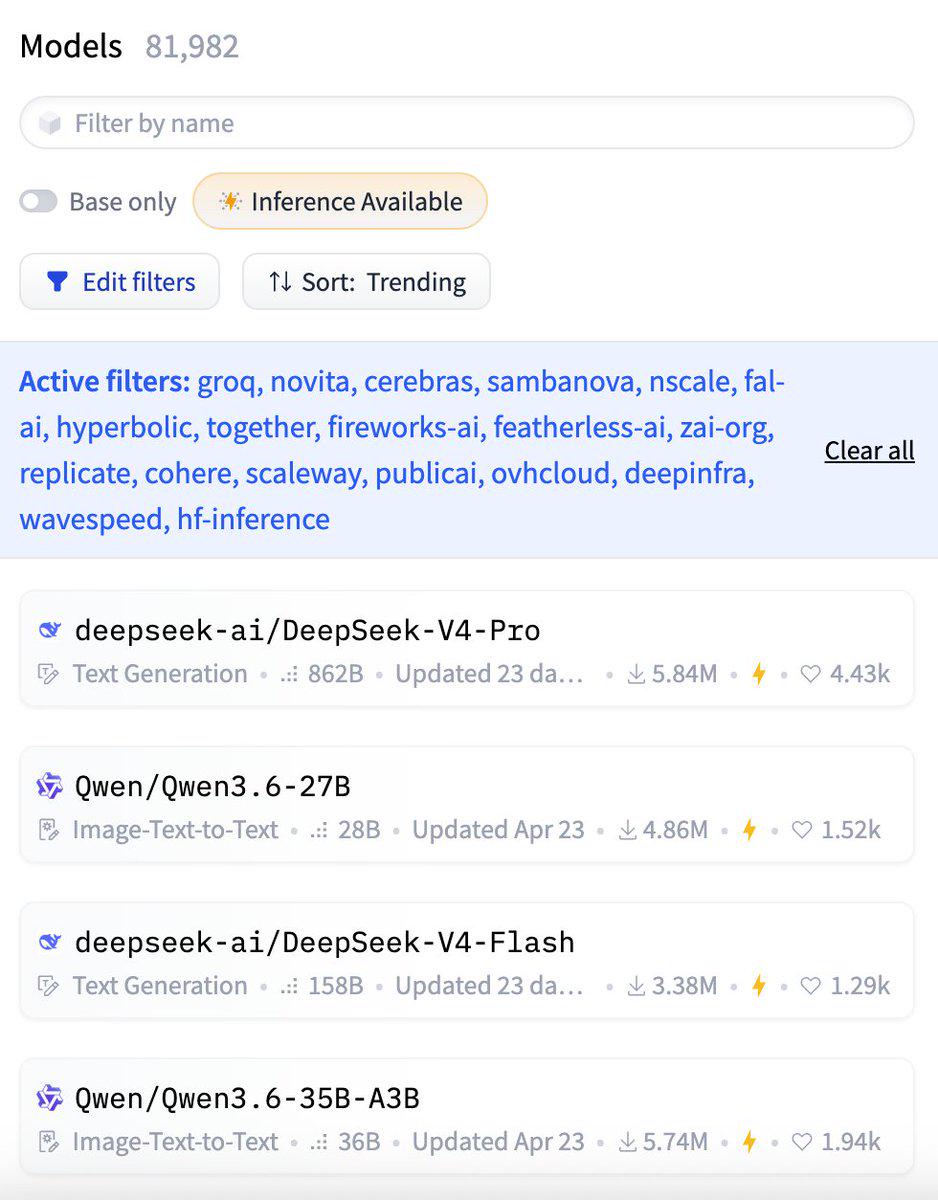This screenshot has height=1200, width=938.
Task: Click the heart icon showing 1.94k likes
Action: pyautogui.click(x=802, y=1142)
